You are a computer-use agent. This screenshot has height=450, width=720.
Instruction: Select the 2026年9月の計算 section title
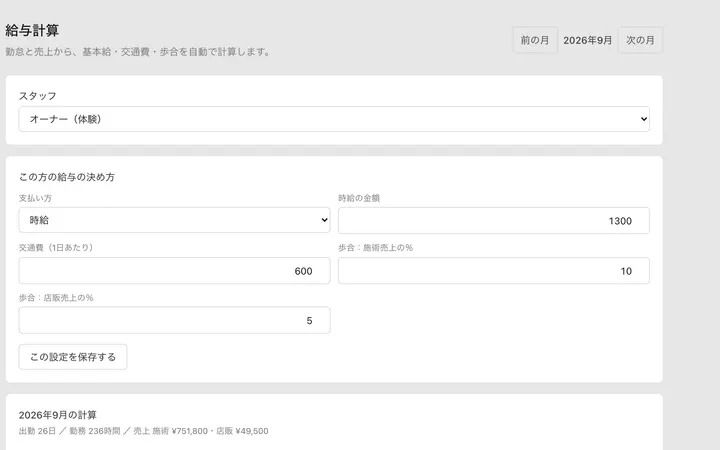[58, 415]
